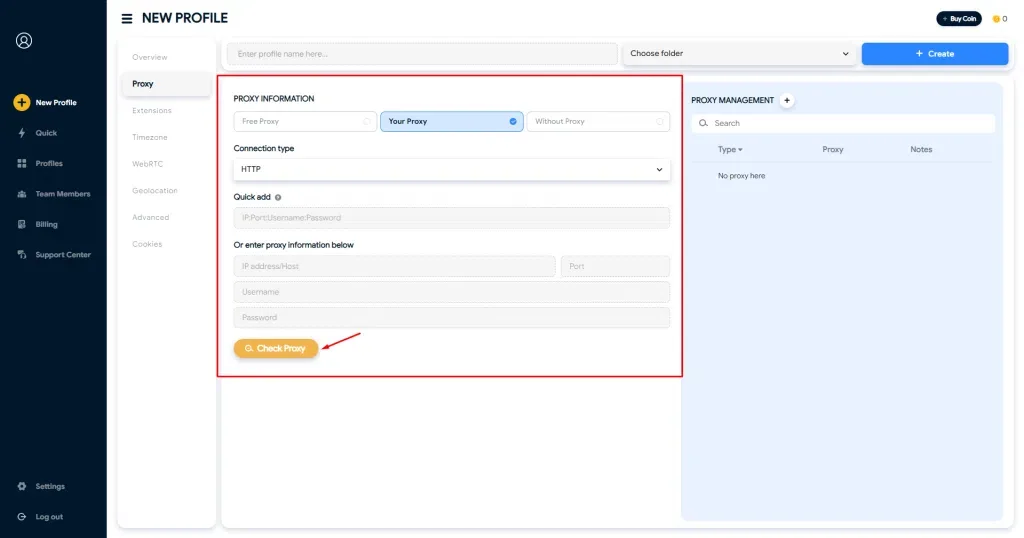Open the WebRTC tab
The image size is (1024, 538).
tap(148, 165)
